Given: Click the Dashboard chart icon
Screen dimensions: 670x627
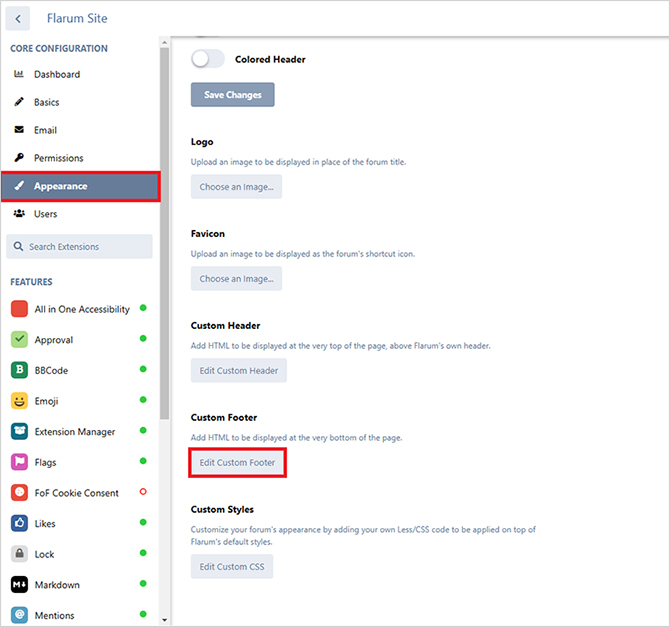Looking at the screenshot, I should 19,74.
